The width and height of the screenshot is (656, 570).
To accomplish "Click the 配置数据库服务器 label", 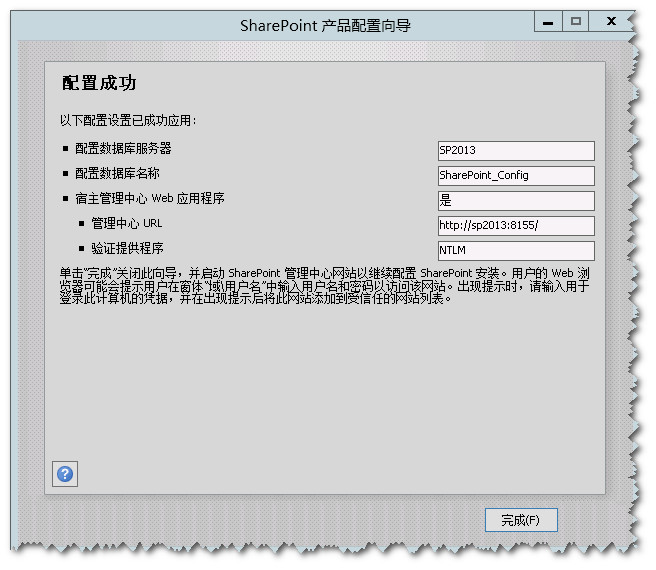I will coord(123,148).
